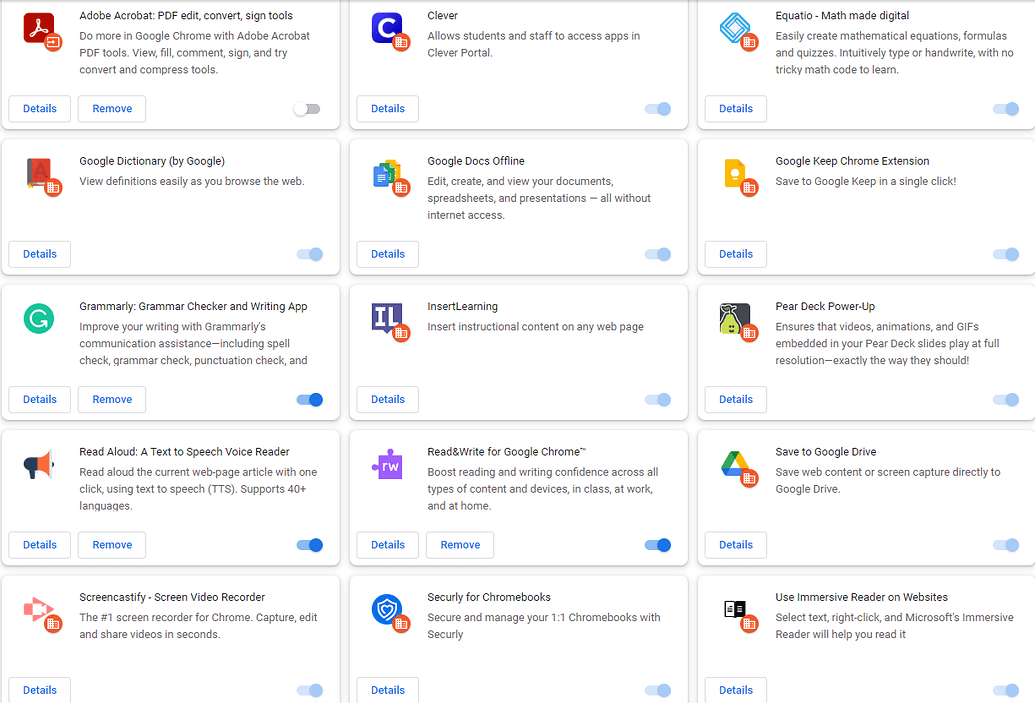Click the Google Docs Offline icon

click(388, 174)
